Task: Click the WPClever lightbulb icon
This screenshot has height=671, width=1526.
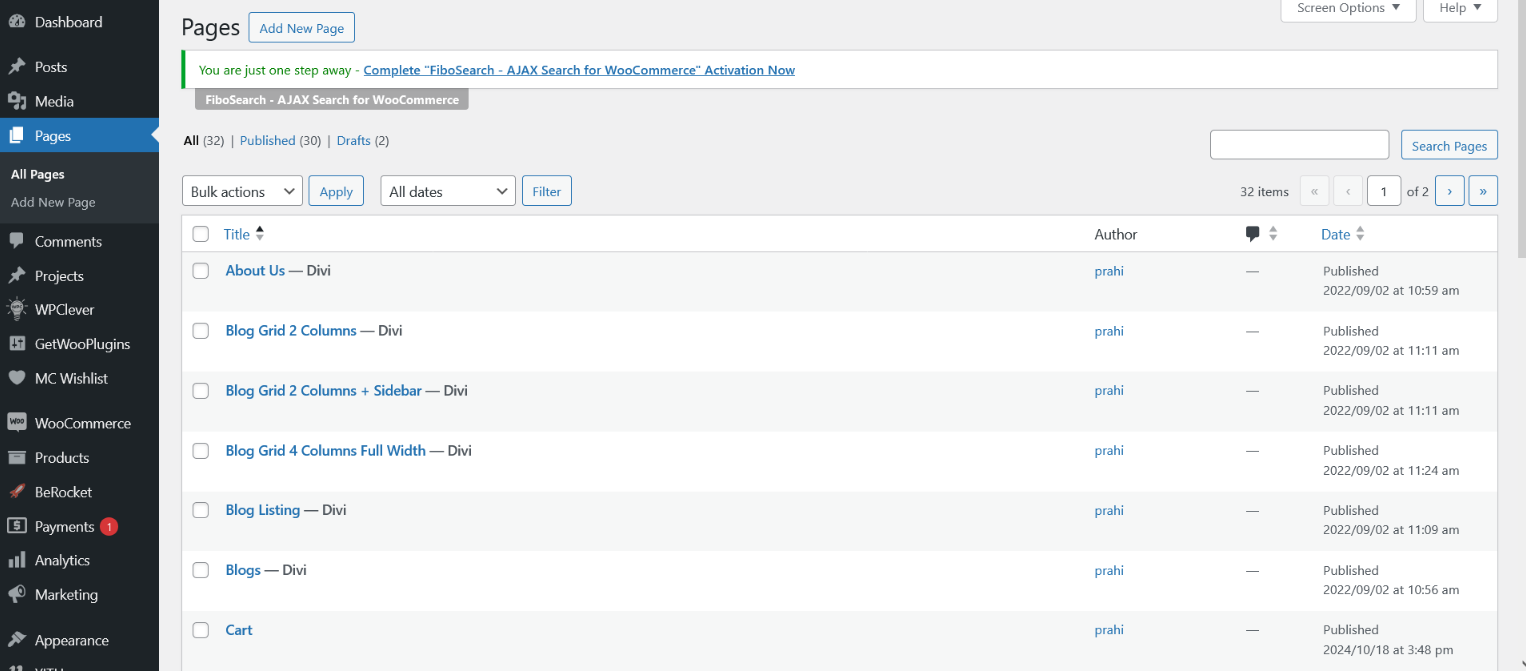Action: pyautogui.click(x=17, y=310)
